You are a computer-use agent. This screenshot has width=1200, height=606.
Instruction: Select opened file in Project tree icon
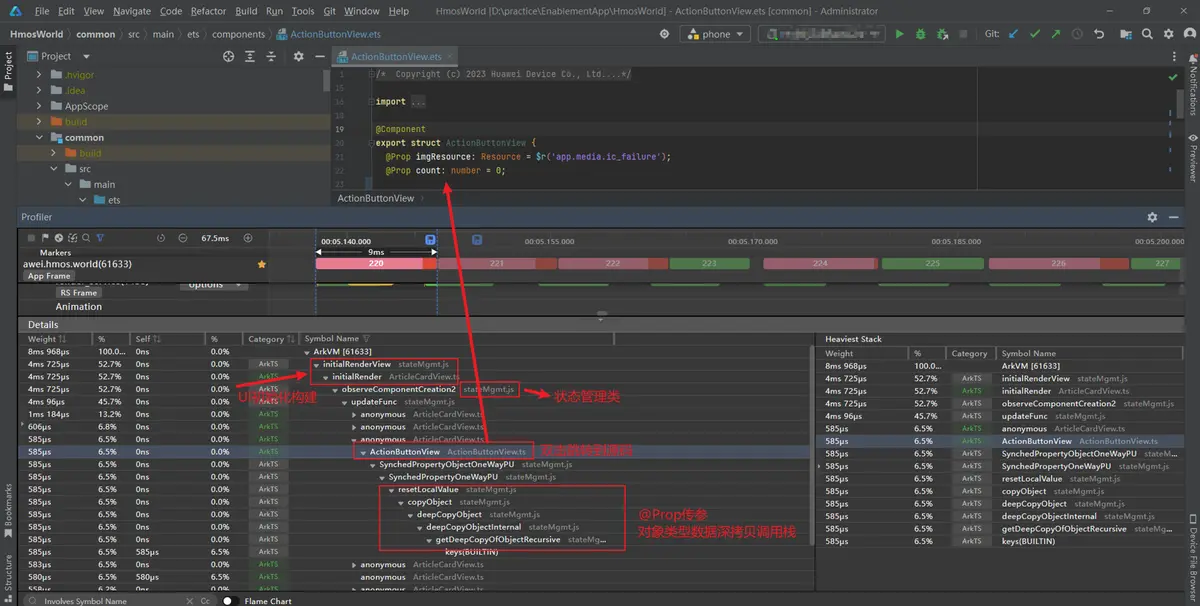229,56
